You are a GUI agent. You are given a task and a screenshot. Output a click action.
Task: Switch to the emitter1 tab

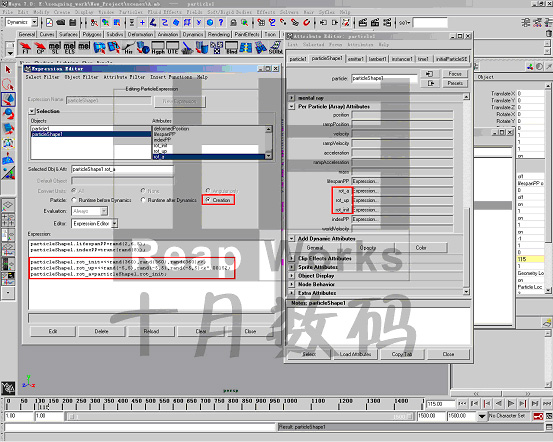pyautogui.click(x=356, y=59)
